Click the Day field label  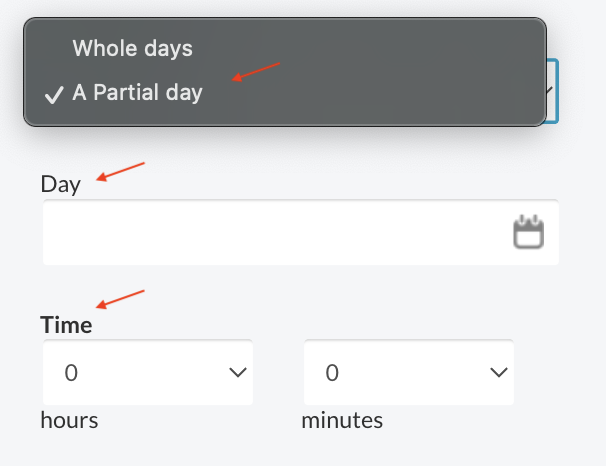point(60,184)
